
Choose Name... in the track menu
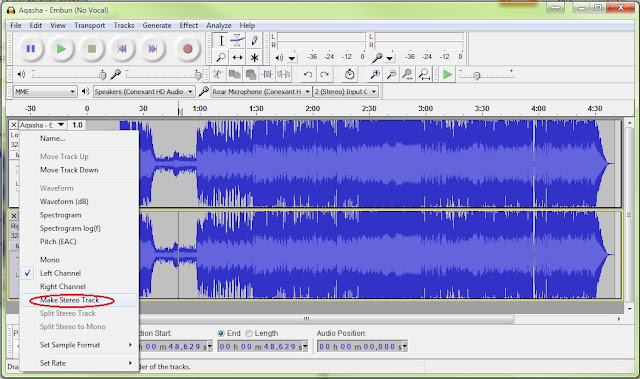tap(79, 139)
